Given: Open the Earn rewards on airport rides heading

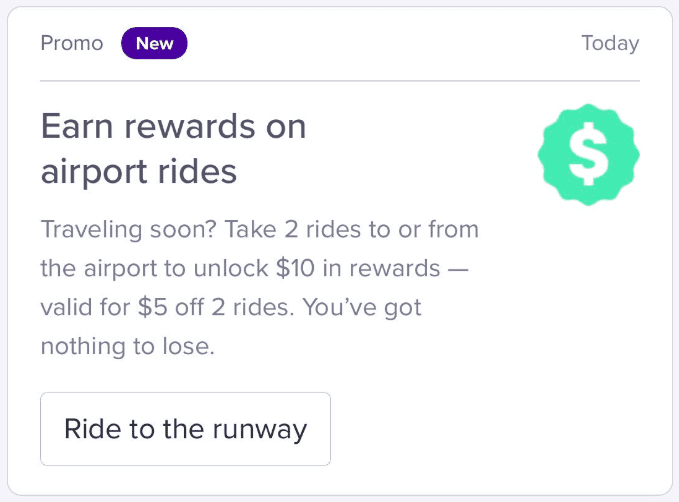Looking at the screenshot, I should pos(173,149).
